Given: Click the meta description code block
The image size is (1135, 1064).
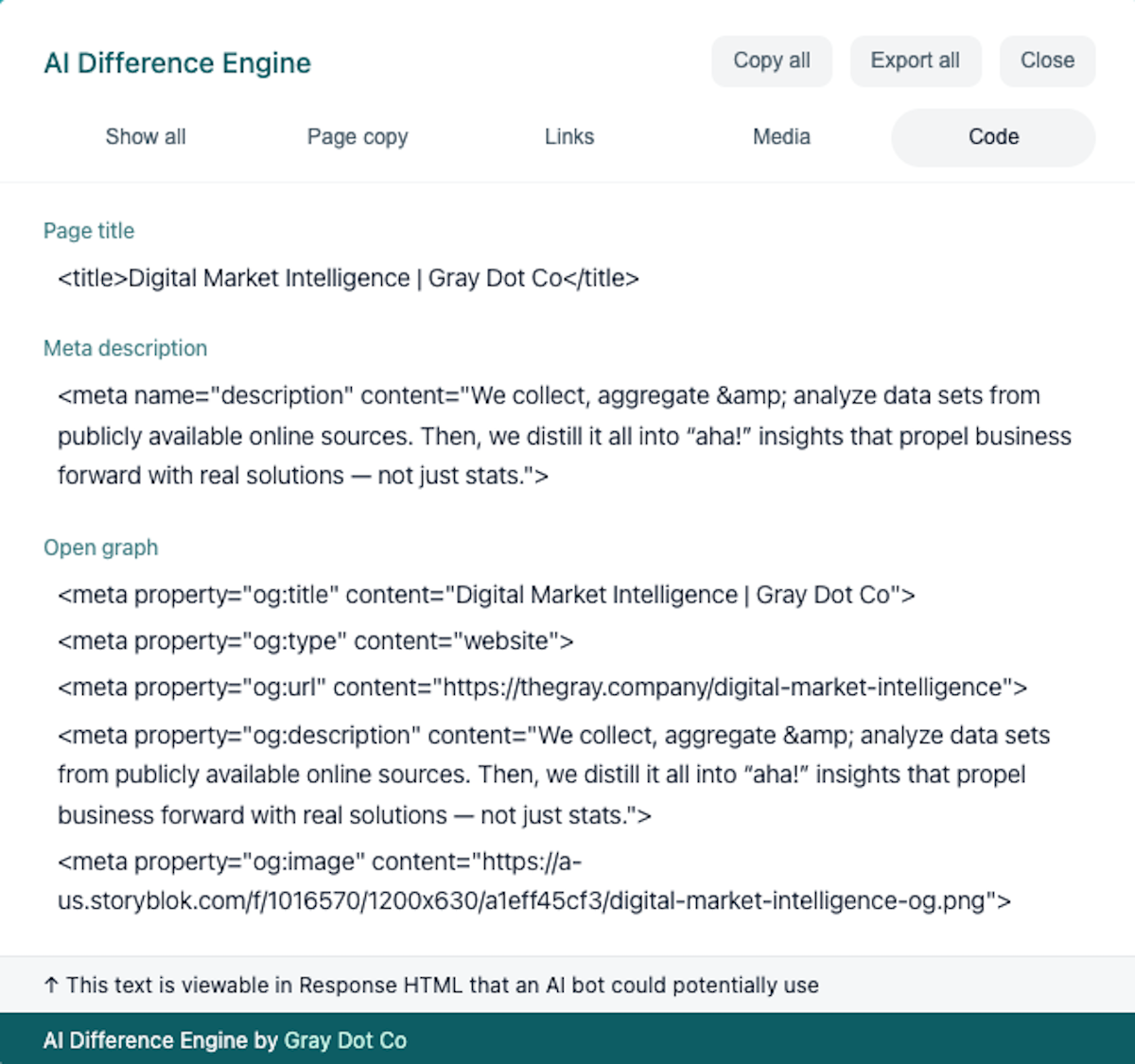Looking at the screenshot, I should click(565, 435).
